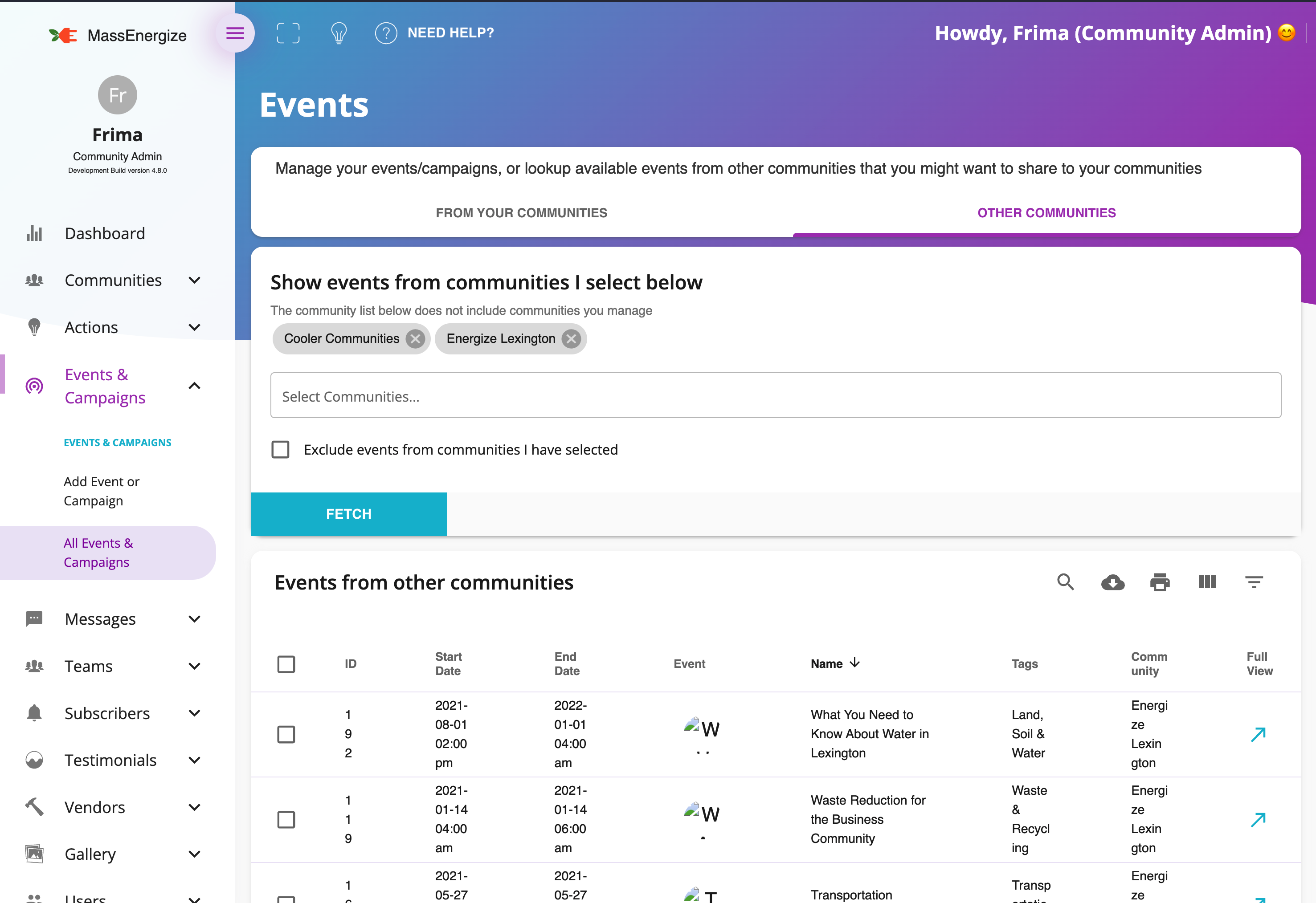Select the checkbox for event ID 192
1316x903 pixels.
point(286,734)
